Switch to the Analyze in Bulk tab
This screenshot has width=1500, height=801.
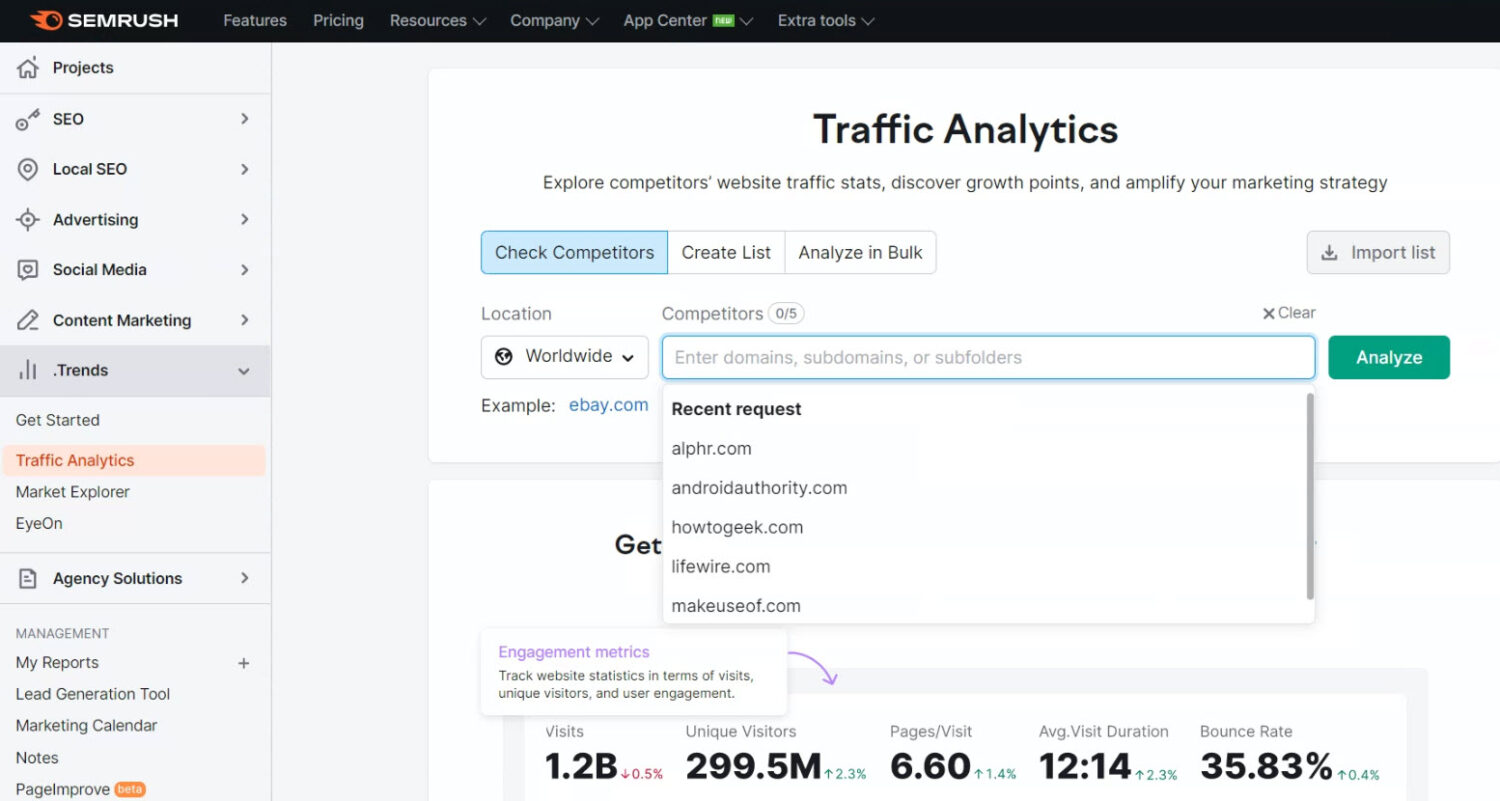coord(860,253)
